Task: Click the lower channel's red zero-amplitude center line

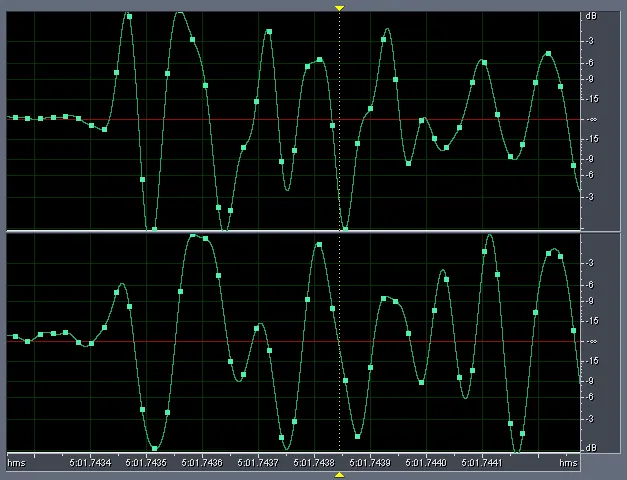Action: point(294,341)
